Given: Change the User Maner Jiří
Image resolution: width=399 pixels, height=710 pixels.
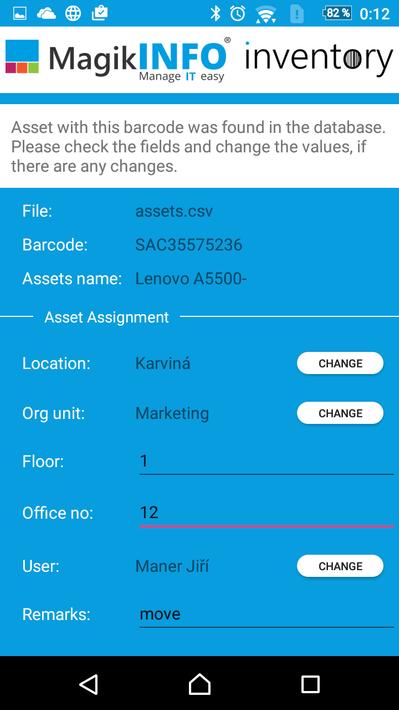Looking at the screenshot, I should tap(340, 566).
